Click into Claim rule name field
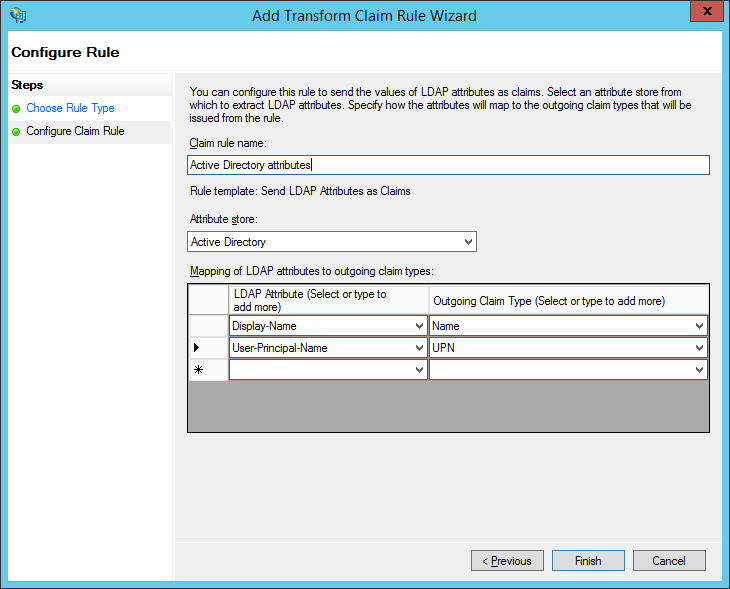The height and width of the screenshot is (589, 730). (448, 165)
